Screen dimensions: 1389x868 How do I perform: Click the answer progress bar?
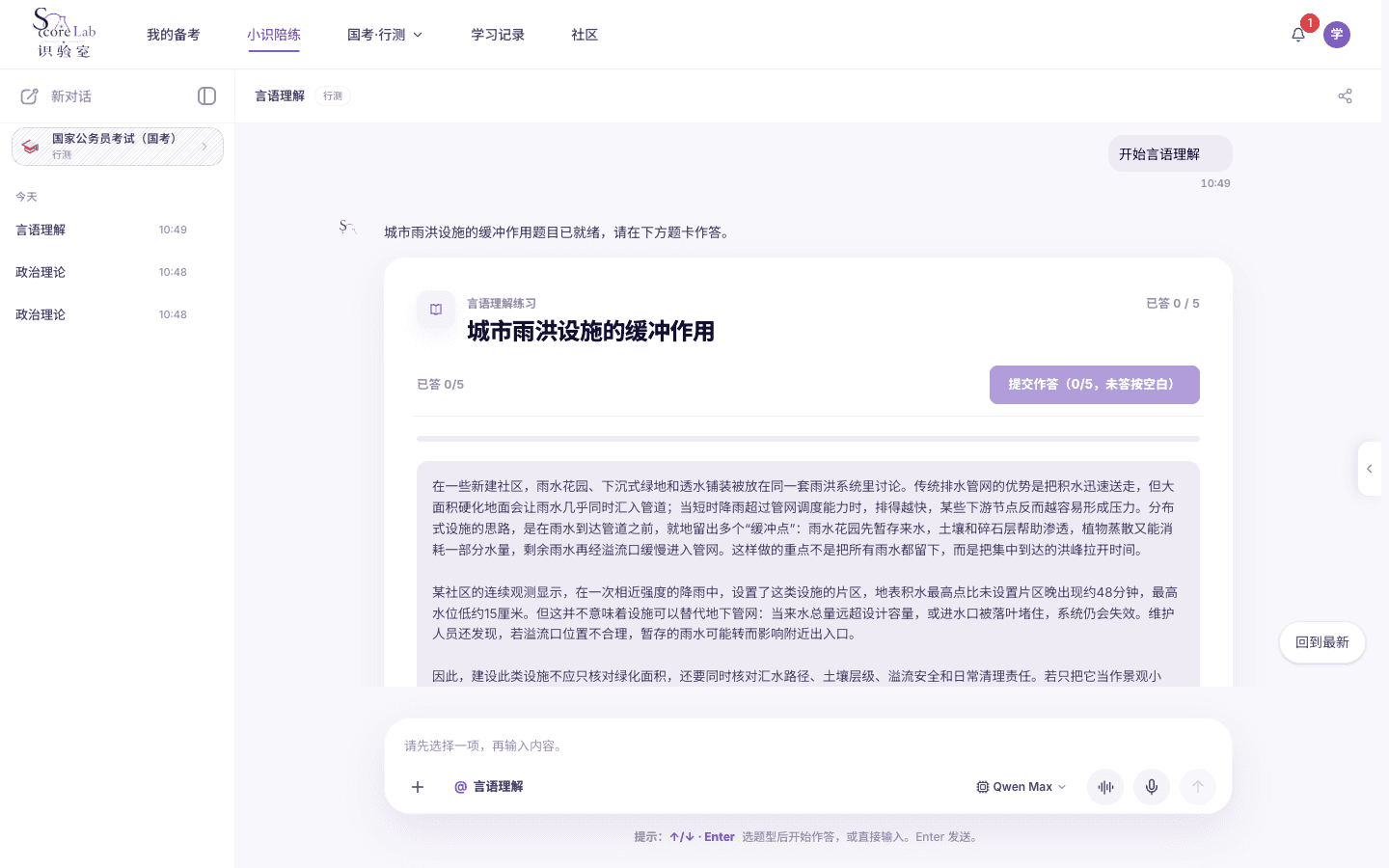coord(808,439)
